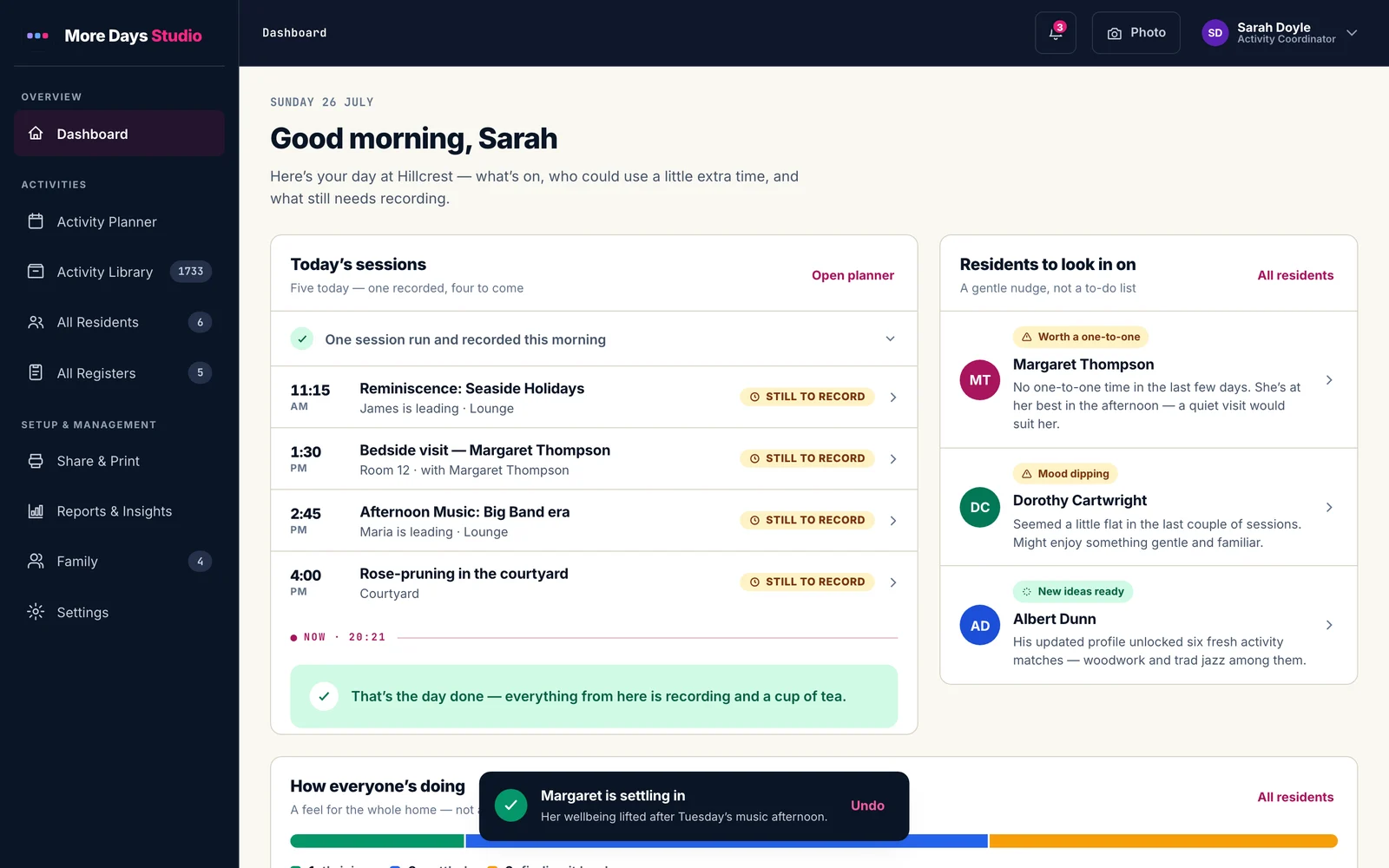1389x868 pixels.
Task: Click the green segment of wellbeing bar
Action: point(377,841)
